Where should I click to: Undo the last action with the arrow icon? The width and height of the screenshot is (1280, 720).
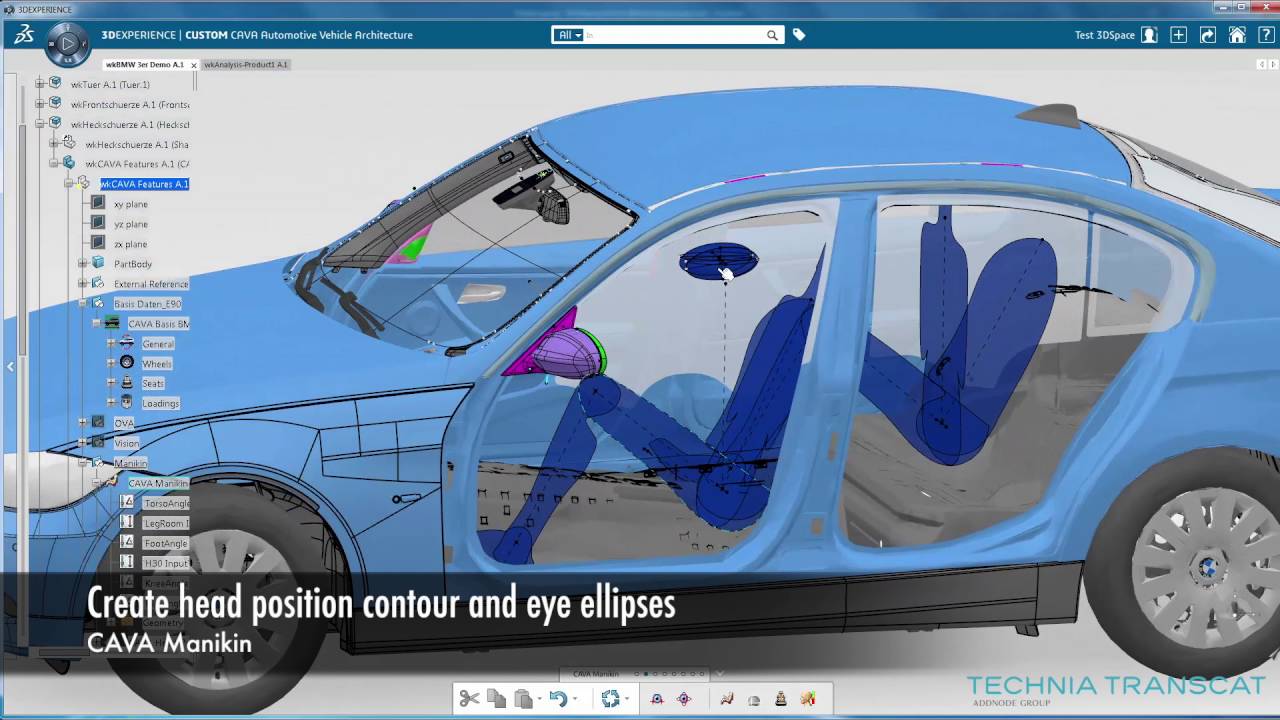click(558, 699)
